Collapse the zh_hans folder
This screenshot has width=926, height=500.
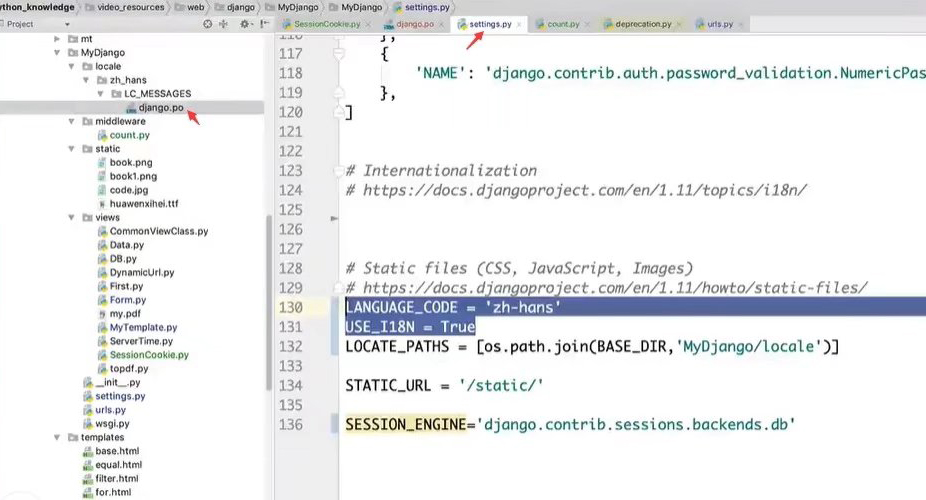86,80
